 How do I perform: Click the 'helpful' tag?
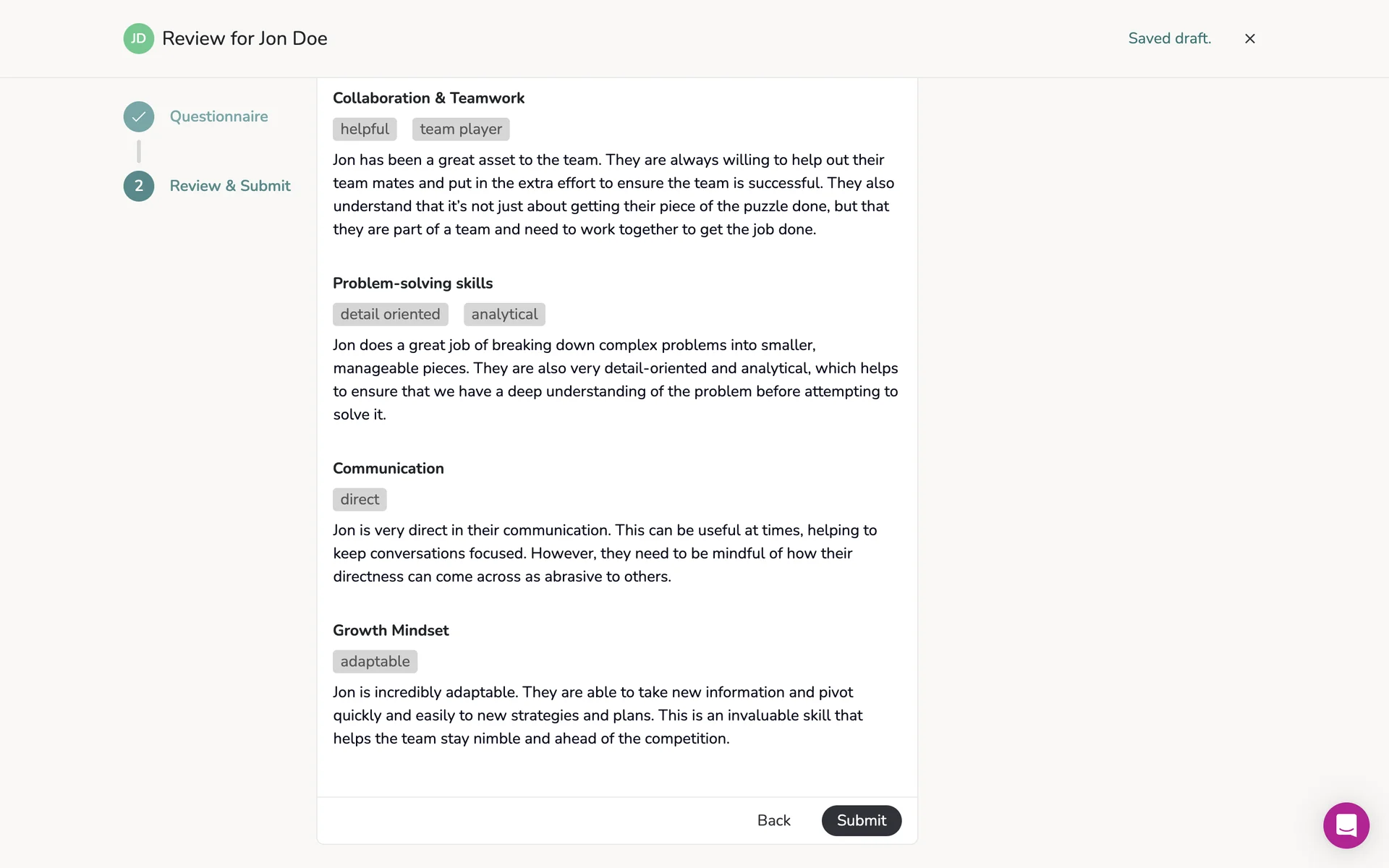[365, 129]
